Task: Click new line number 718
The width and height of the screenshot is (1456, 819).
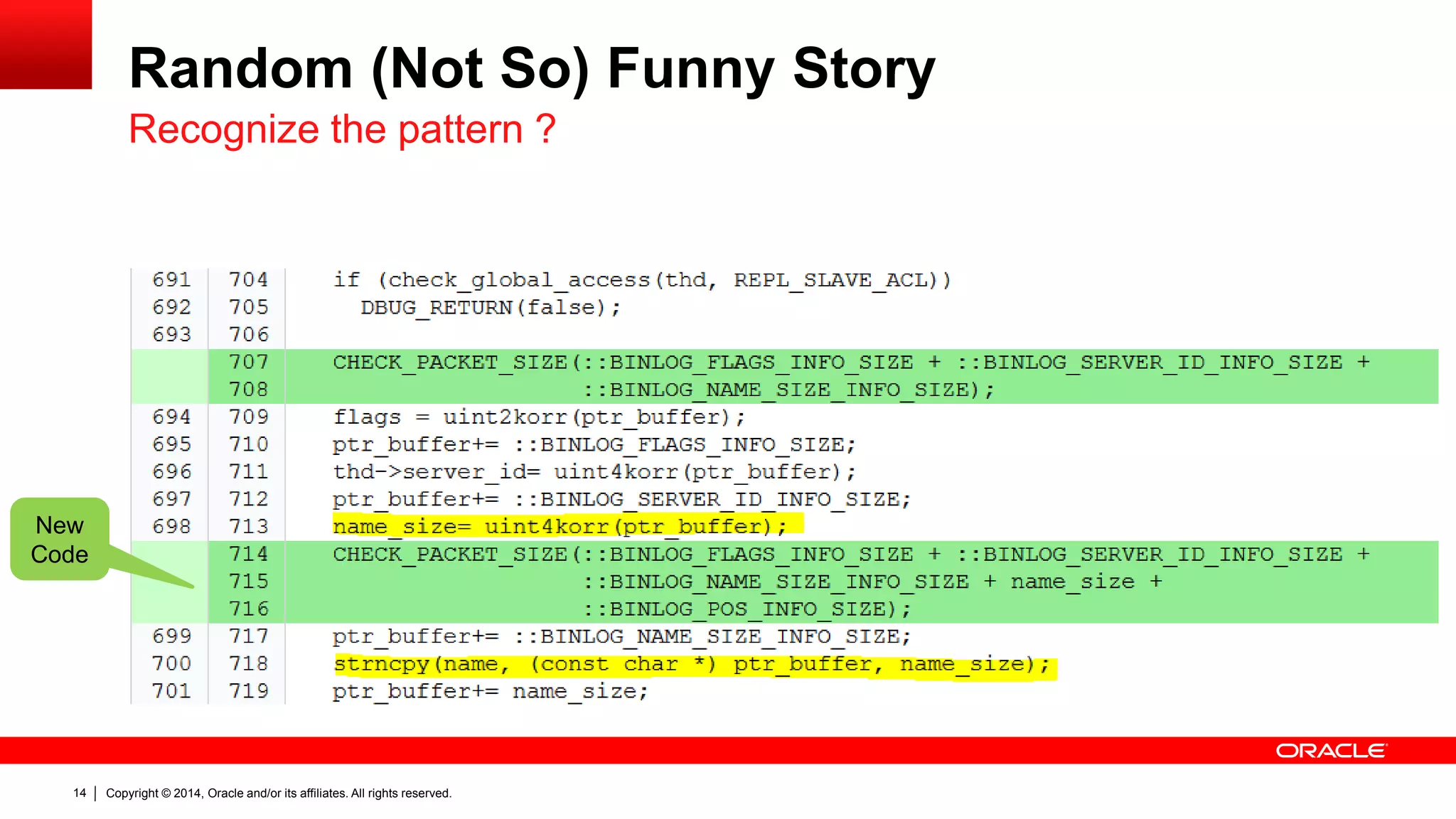Action: pos(249,664)
